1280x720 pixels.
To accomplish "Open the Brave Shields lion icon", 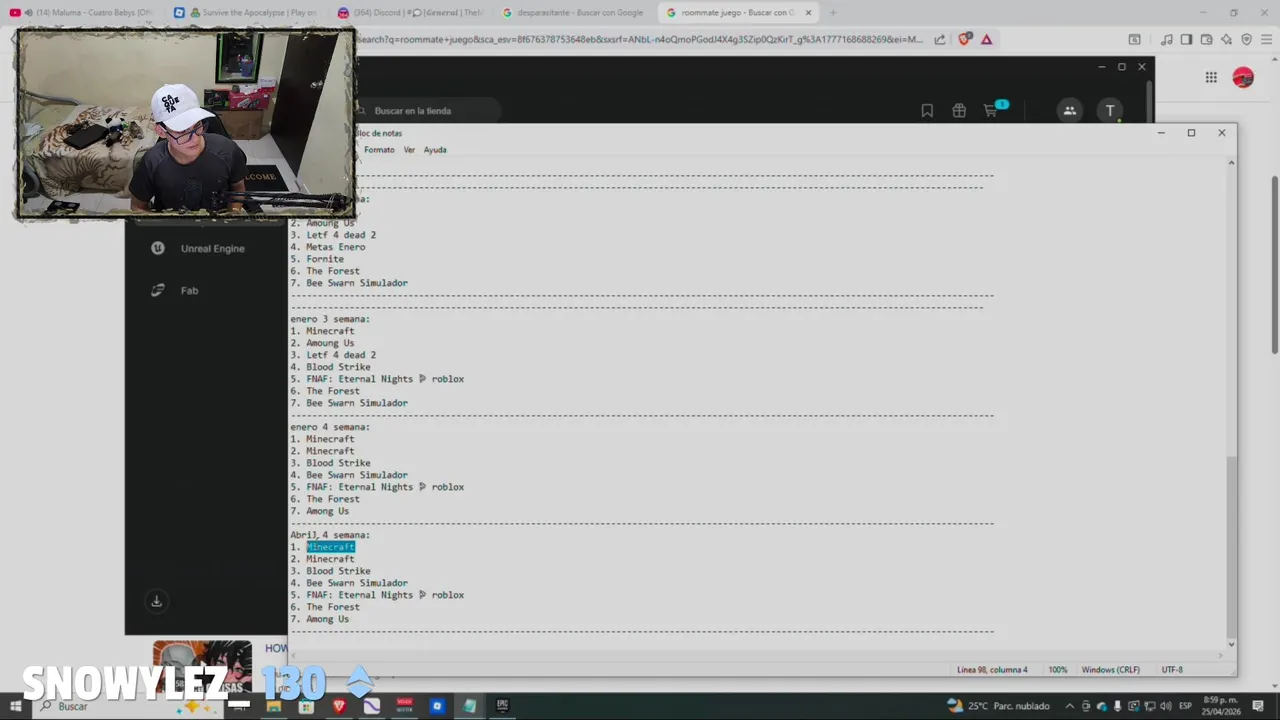I will pos(964,40).
